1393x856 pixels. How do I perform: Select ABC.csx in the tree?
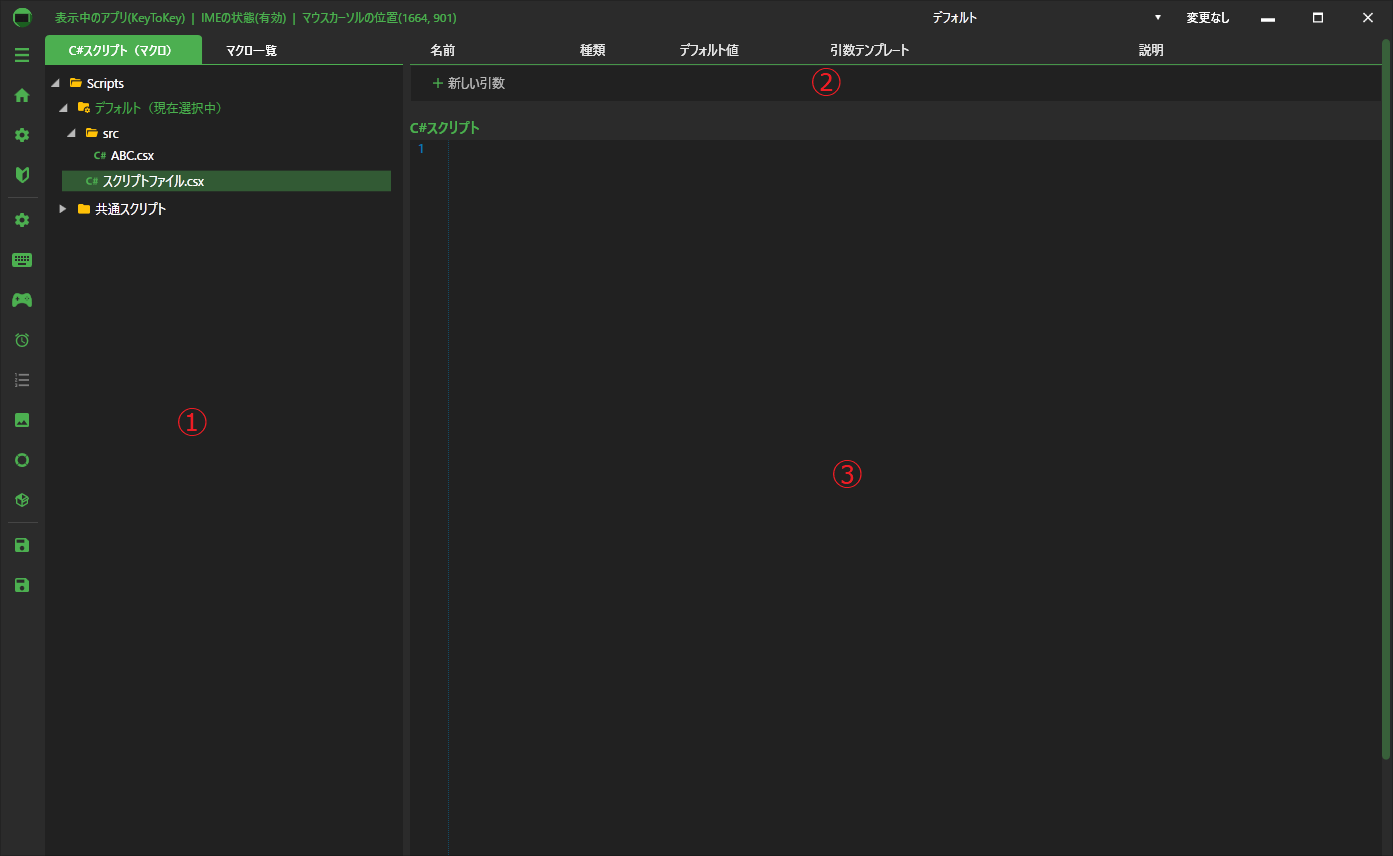[x=132, y=155]
